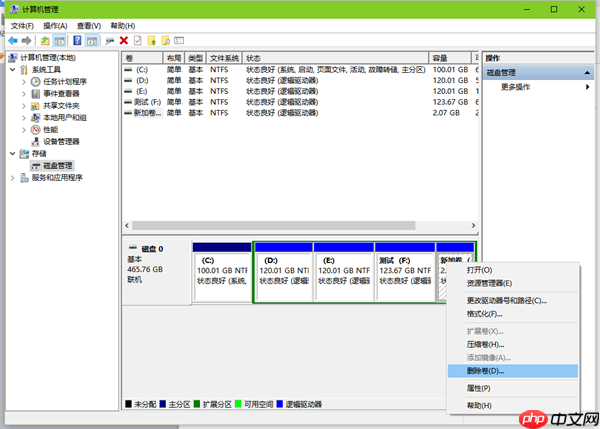Select 事件查看器 in the tree
Image resolution: width=600 pixels, height=429 pixels.
pyautogui.click(x=61, y=93)
